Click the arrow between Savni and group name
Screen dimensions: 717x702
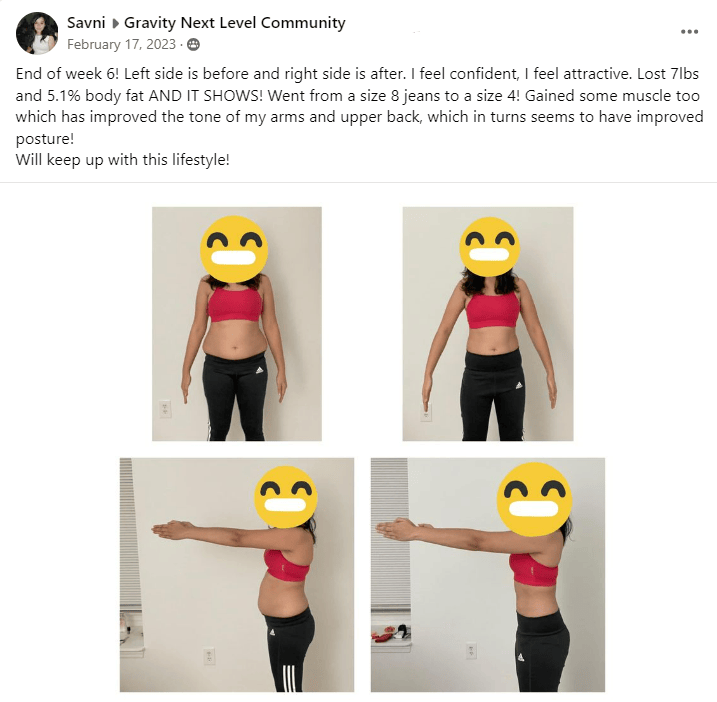tap(115, 23)
